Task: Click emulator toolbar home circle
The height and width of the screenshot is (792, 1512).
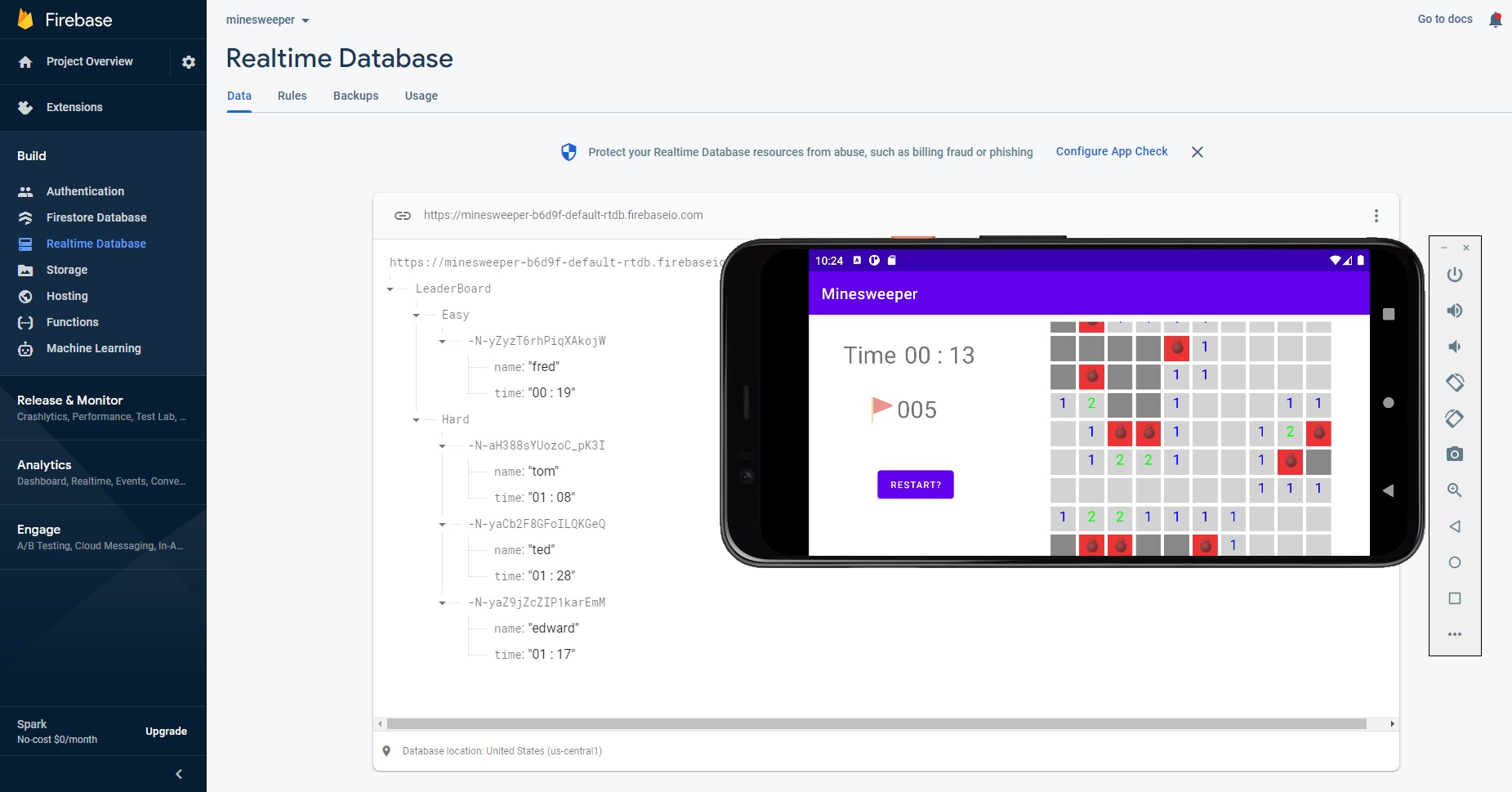Action: 1455,562
